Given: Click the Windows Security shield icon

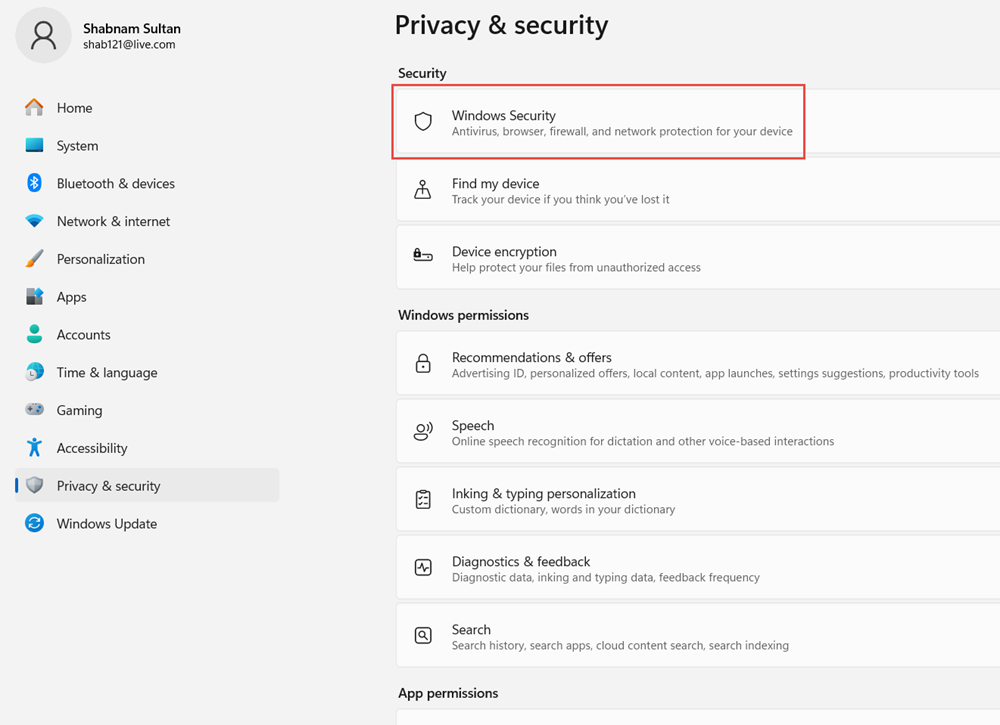Looking at the screenshot, I should pos(423,121).
